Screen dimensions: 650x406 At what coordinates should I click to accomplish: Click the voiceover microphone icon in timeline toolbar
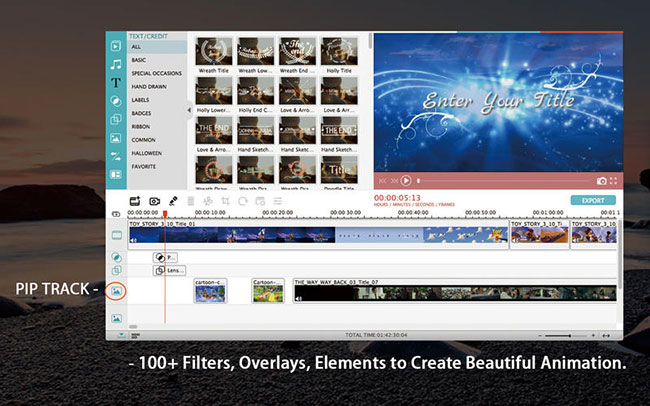[173, 201]
